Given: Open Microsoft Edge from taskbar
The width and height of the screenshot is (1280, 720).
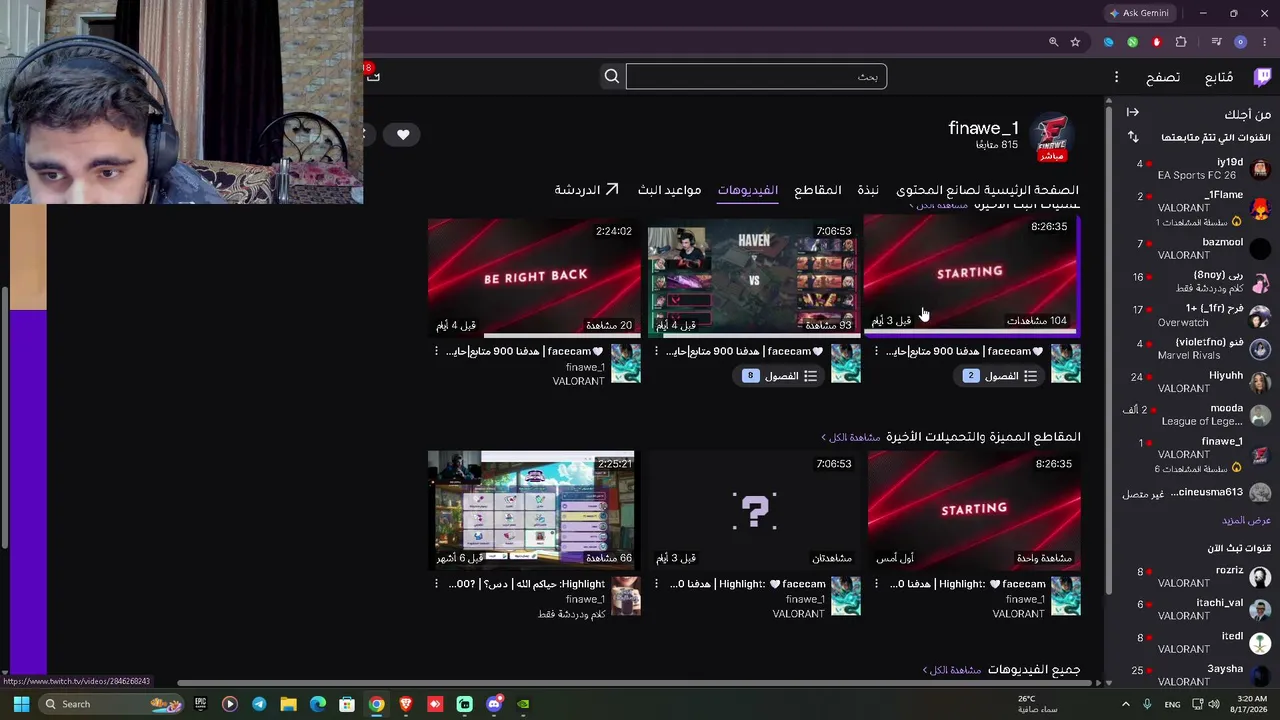Looking at the screenshot, I should coord(318,704).
